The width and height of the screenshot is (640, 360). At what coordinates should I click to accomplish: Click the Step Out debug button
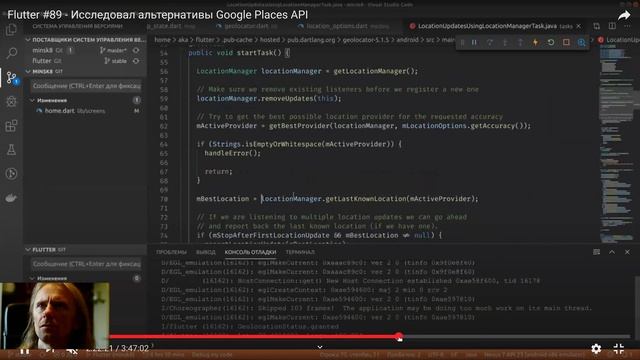(x=520, y=42)
